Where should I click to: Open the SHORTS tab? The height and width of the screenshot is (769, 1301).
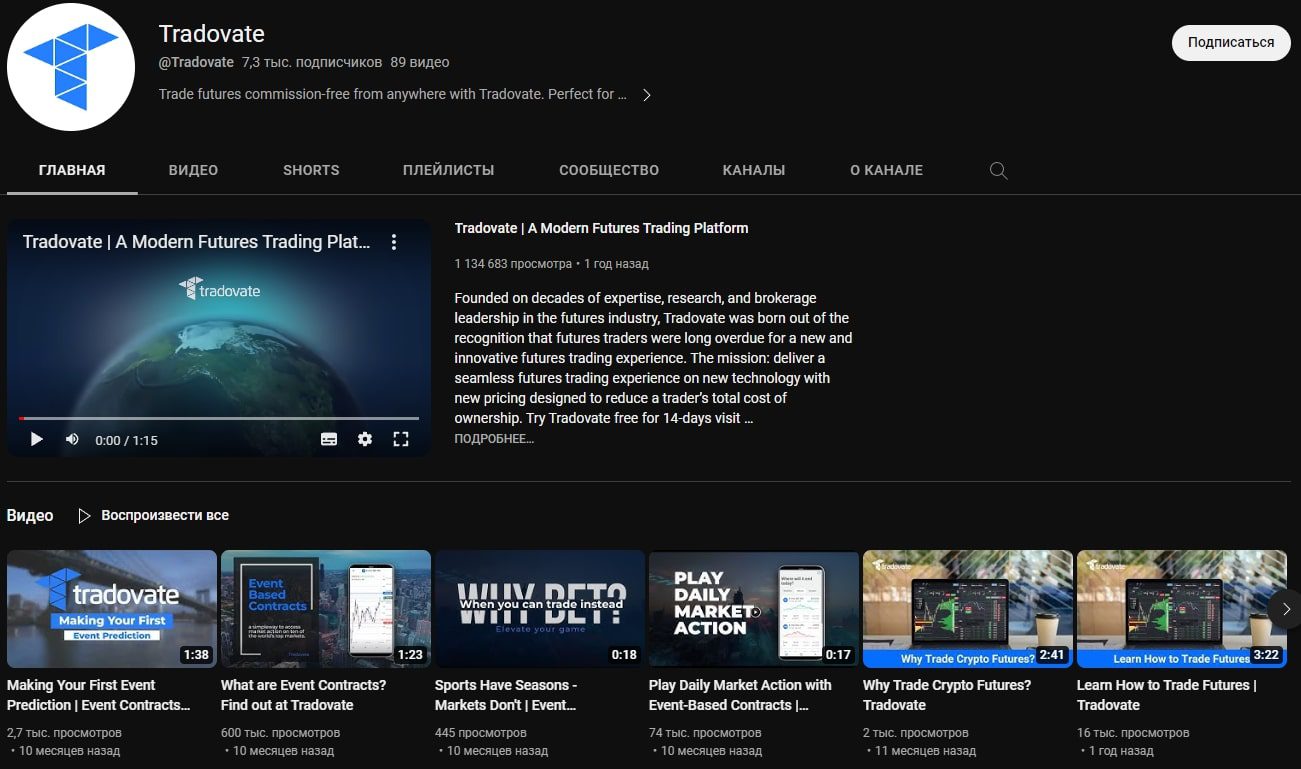(x=311, y=170)
